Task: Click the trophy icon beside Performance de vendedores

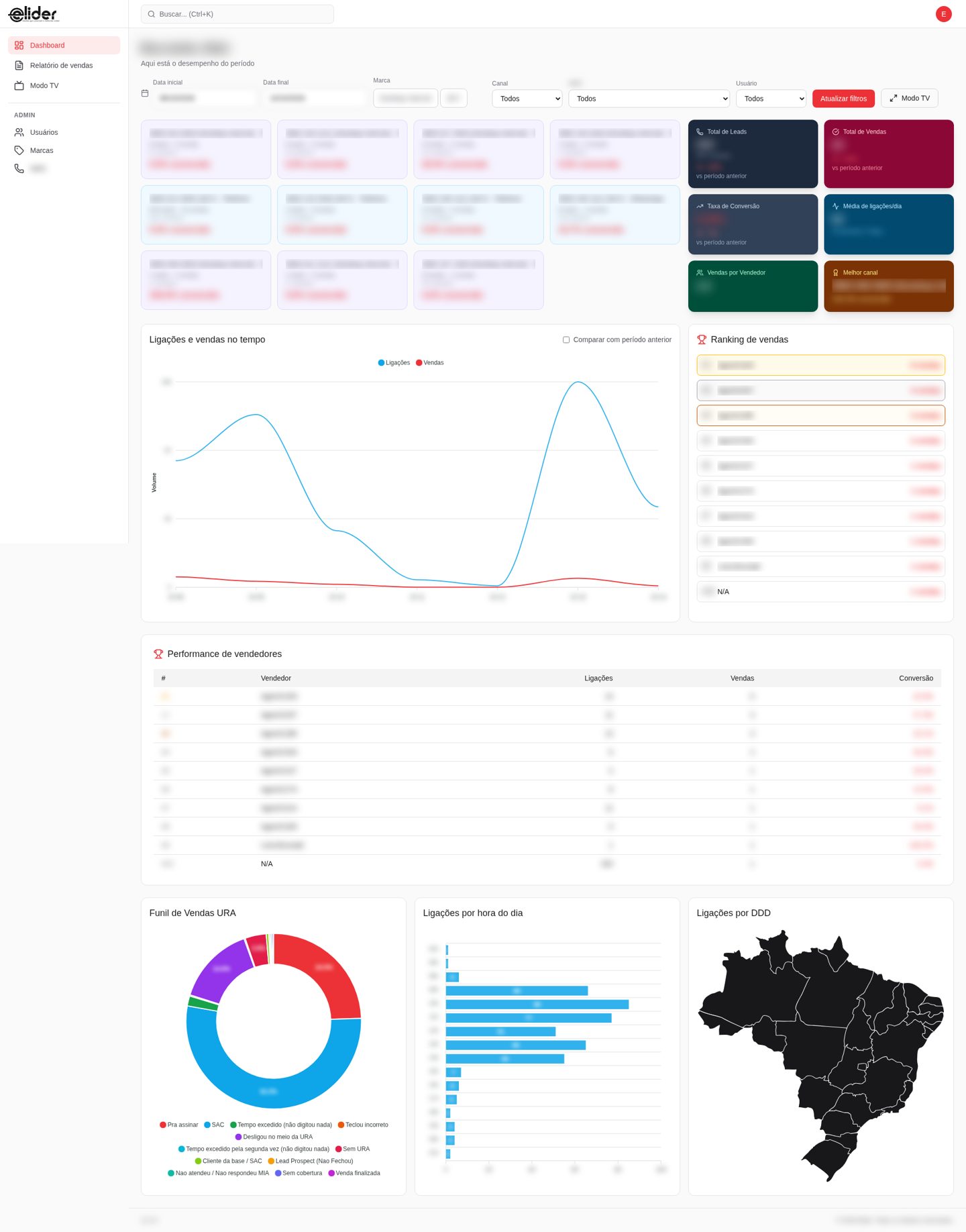Action: point(158,654)
